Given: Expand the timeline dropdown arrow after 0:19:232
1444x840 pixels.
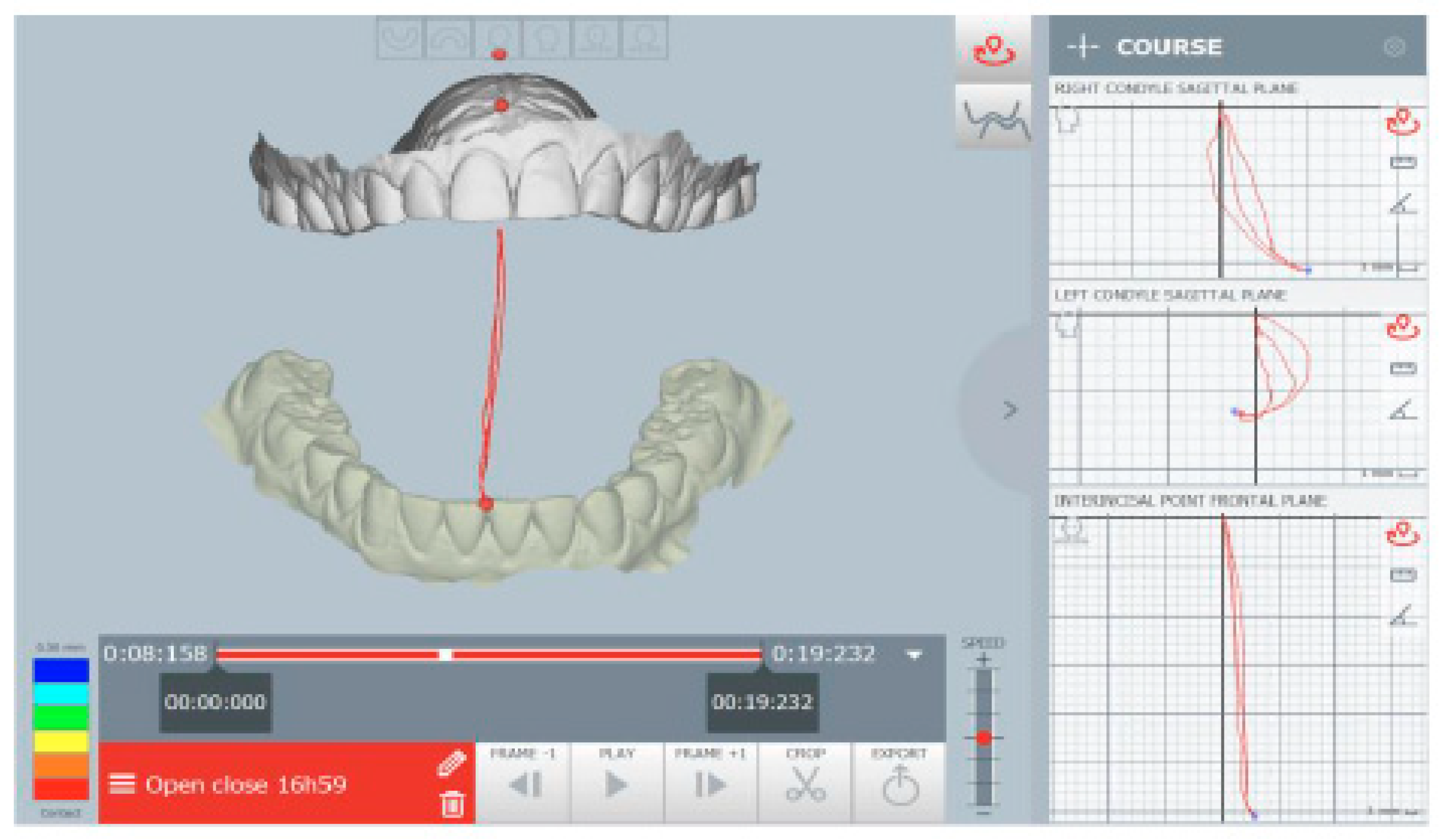Looking at the screenshot, I should (x=914, y=655).
